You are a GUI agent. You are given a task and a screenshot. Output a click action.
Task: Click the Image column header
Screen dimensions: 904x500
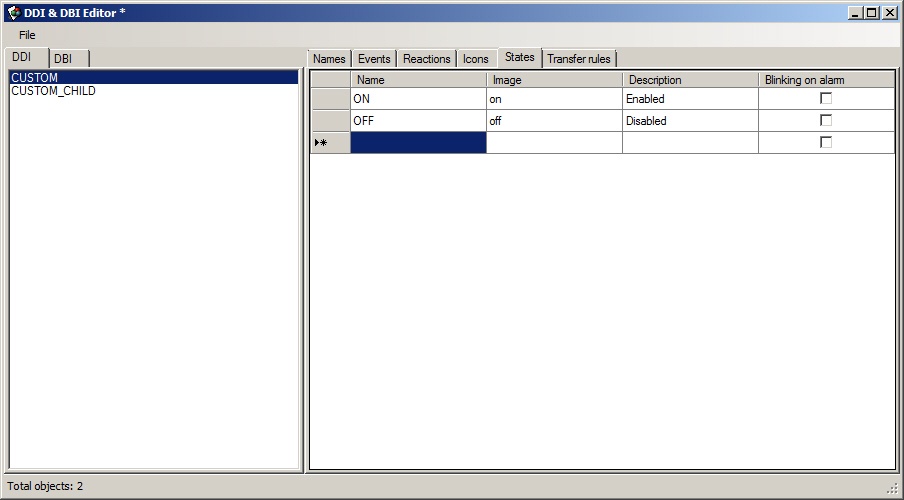tap(555, 80)
